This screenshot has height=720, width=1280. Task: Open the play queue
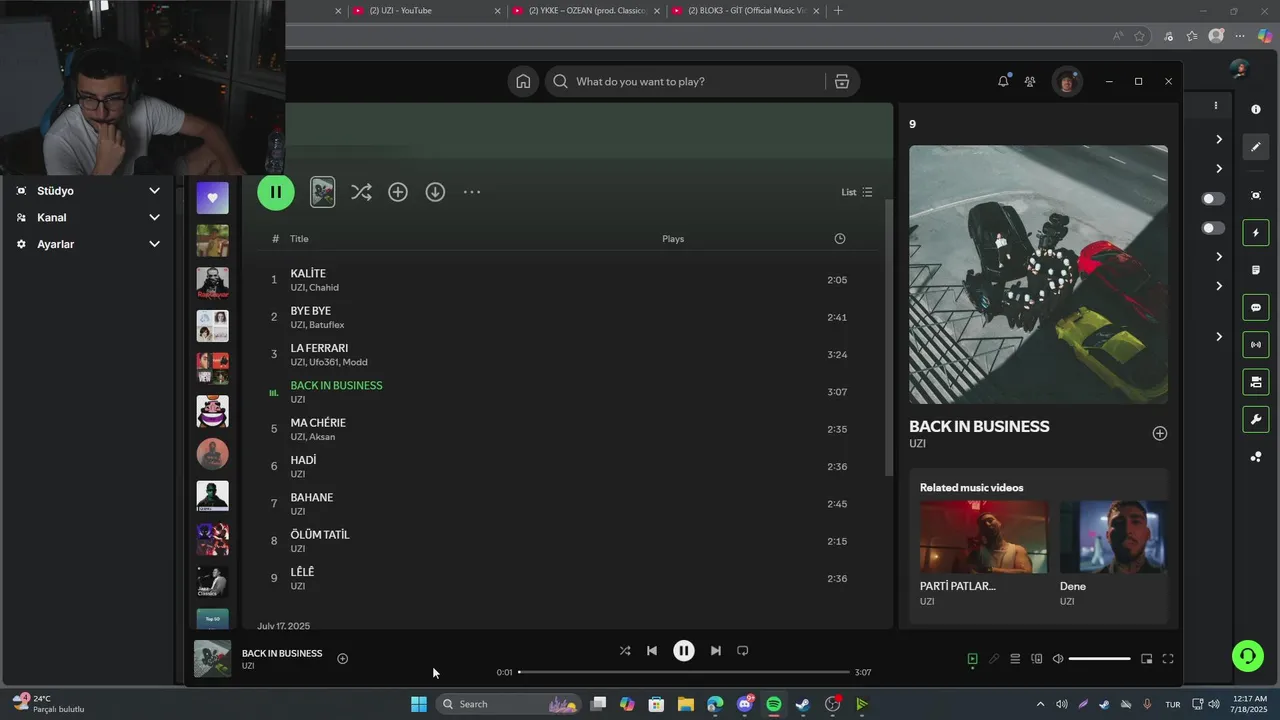tap(1015, 659)
